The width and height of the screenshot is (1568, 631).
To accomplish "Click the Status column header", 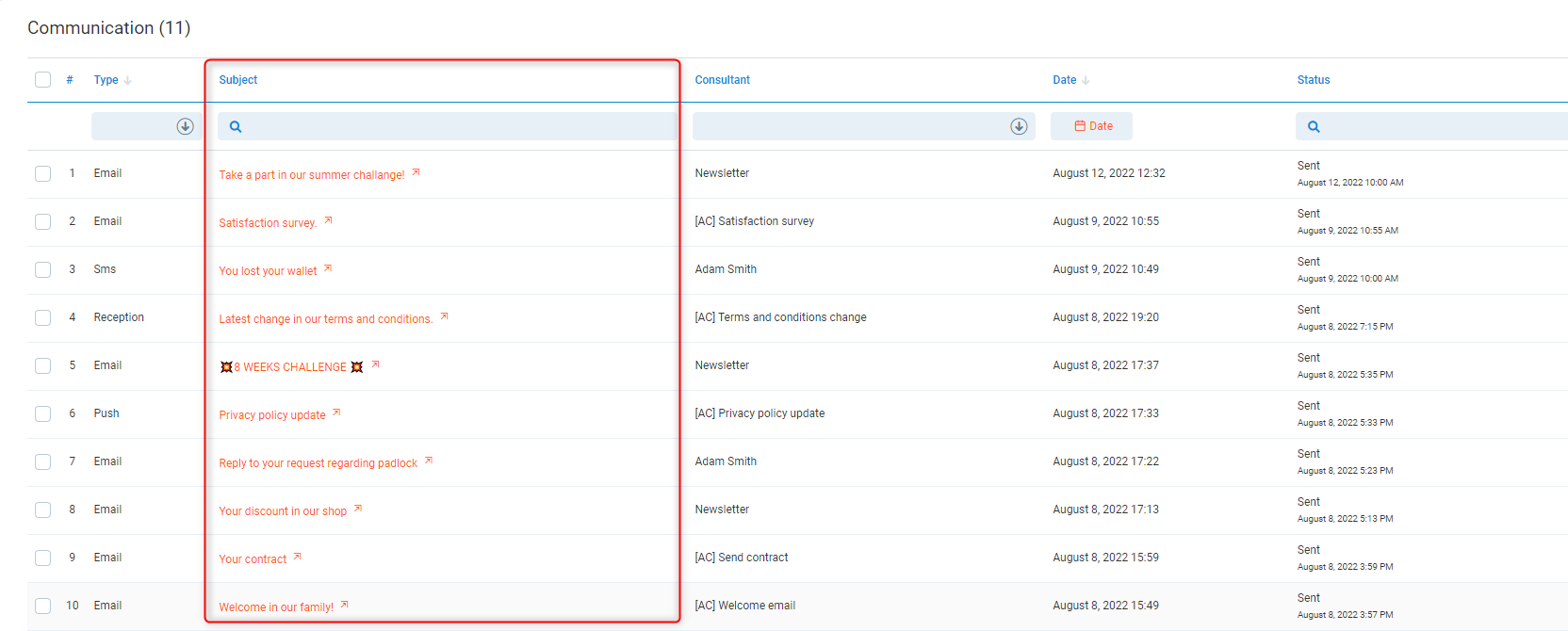I will (1313, 80).
